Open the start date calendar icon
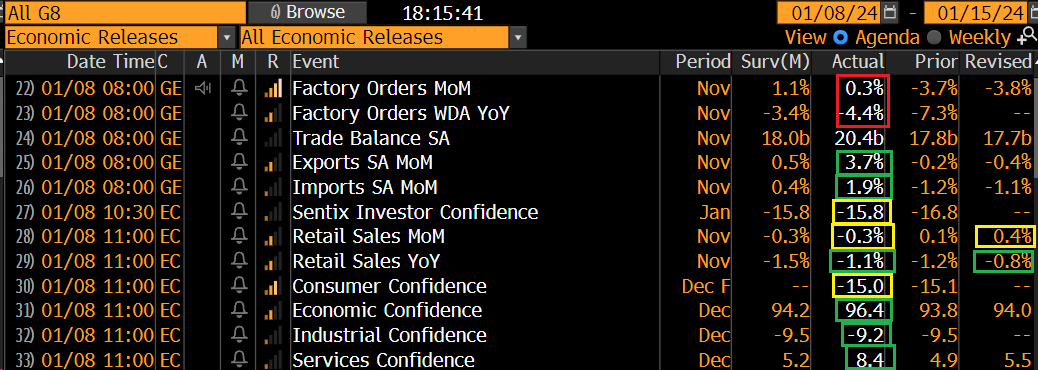This screenshot has width=1038, height=370. click(890, 13)
